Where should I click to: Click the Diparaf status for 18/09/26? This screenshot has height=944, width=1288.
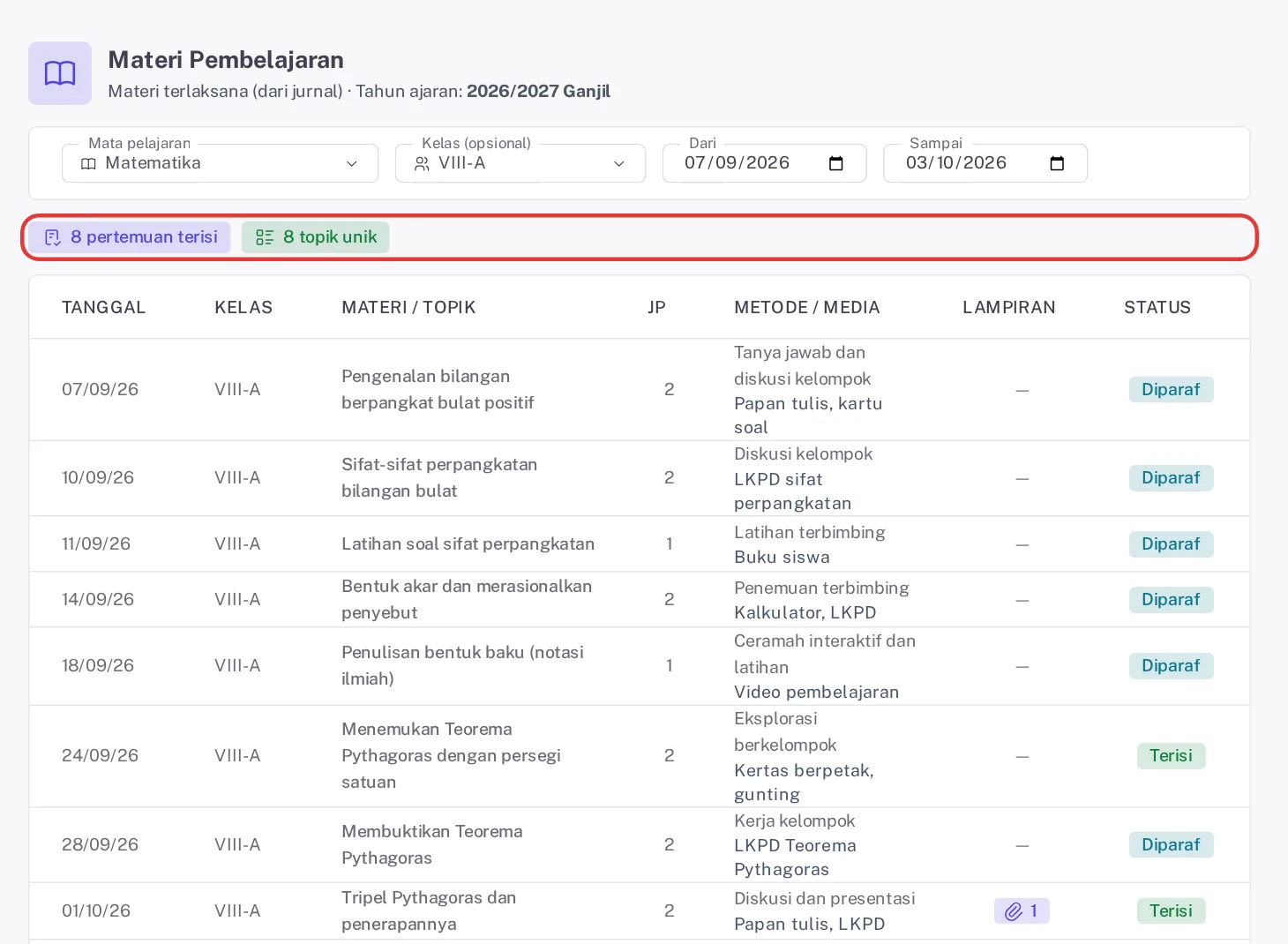point(1171,665)
